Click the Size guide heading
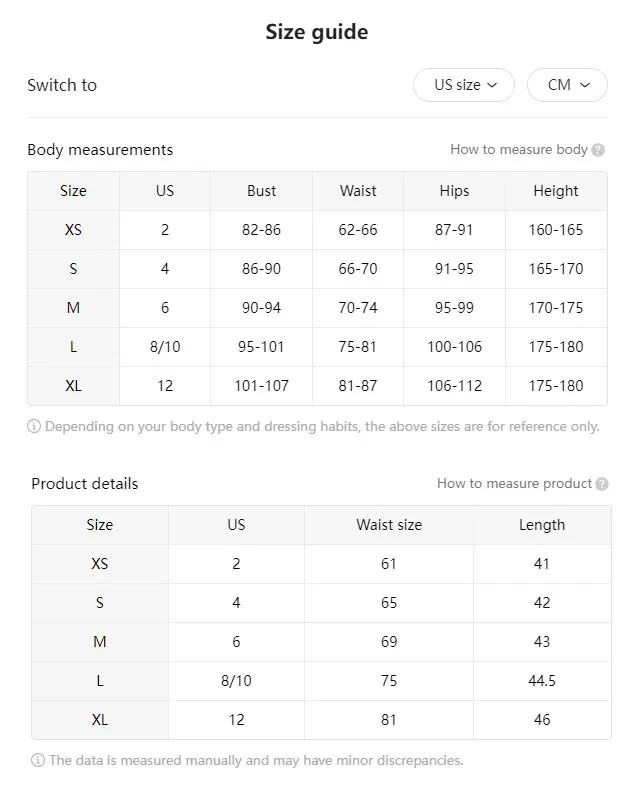640x800 pixels. pyautogui.click(x=317, y=32)
